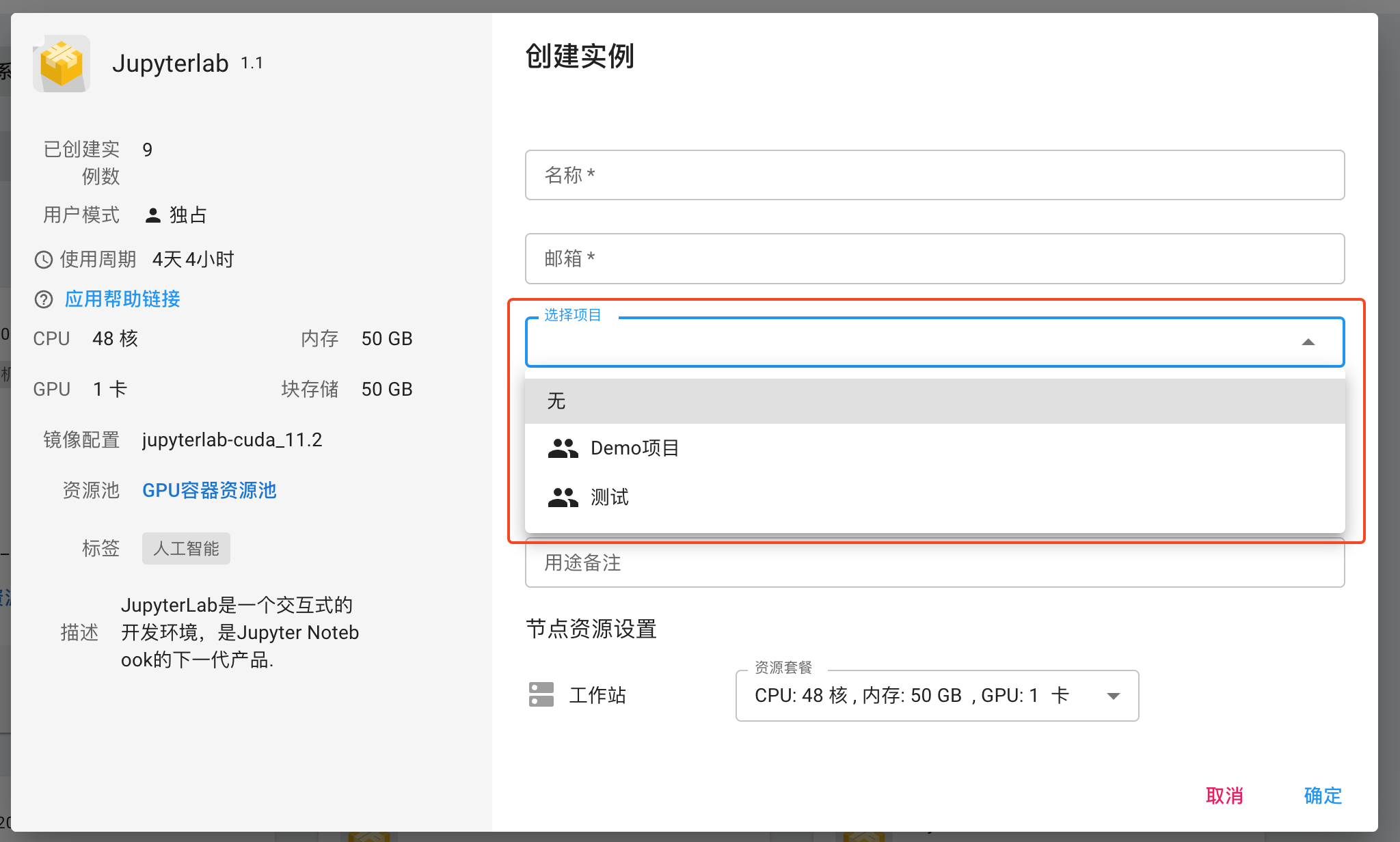Focus the 邮箱 email input field
The image size is (1400, 842).
934,258
